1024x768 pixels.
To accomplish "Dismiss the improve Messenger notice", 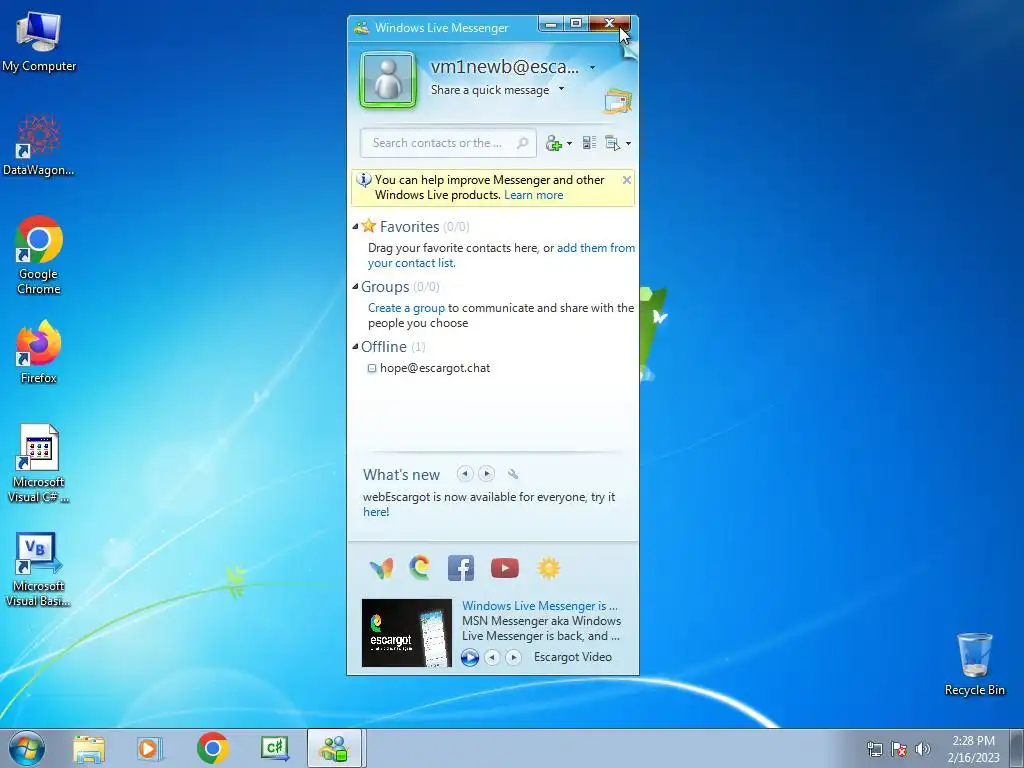I will pyautogui.click(x=627, y=180).
